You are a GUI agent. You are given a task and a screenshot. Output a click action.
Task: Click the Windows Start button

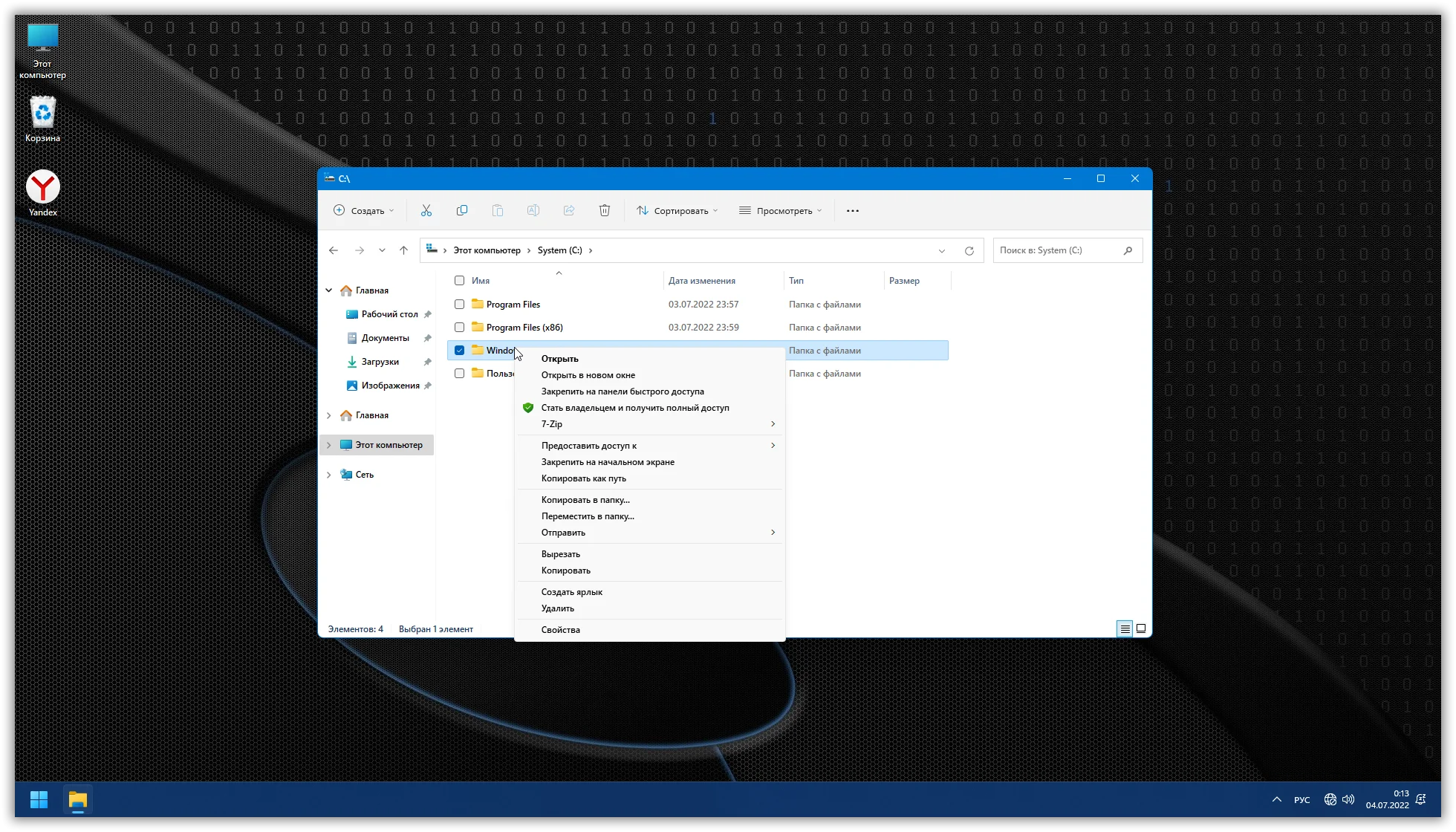click(x=39, y=799)
